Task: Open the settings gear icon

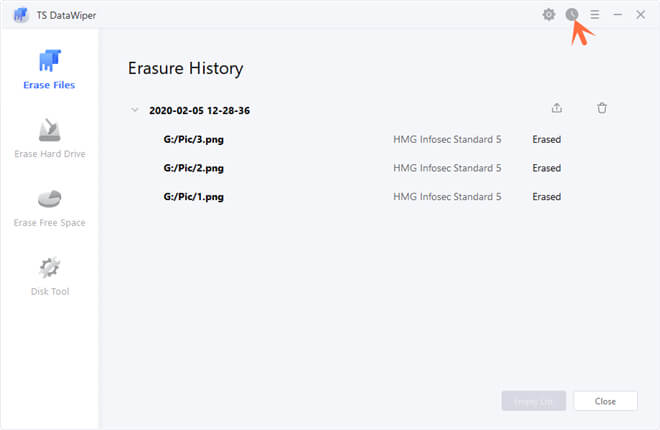Action: [x=549, y=15]
